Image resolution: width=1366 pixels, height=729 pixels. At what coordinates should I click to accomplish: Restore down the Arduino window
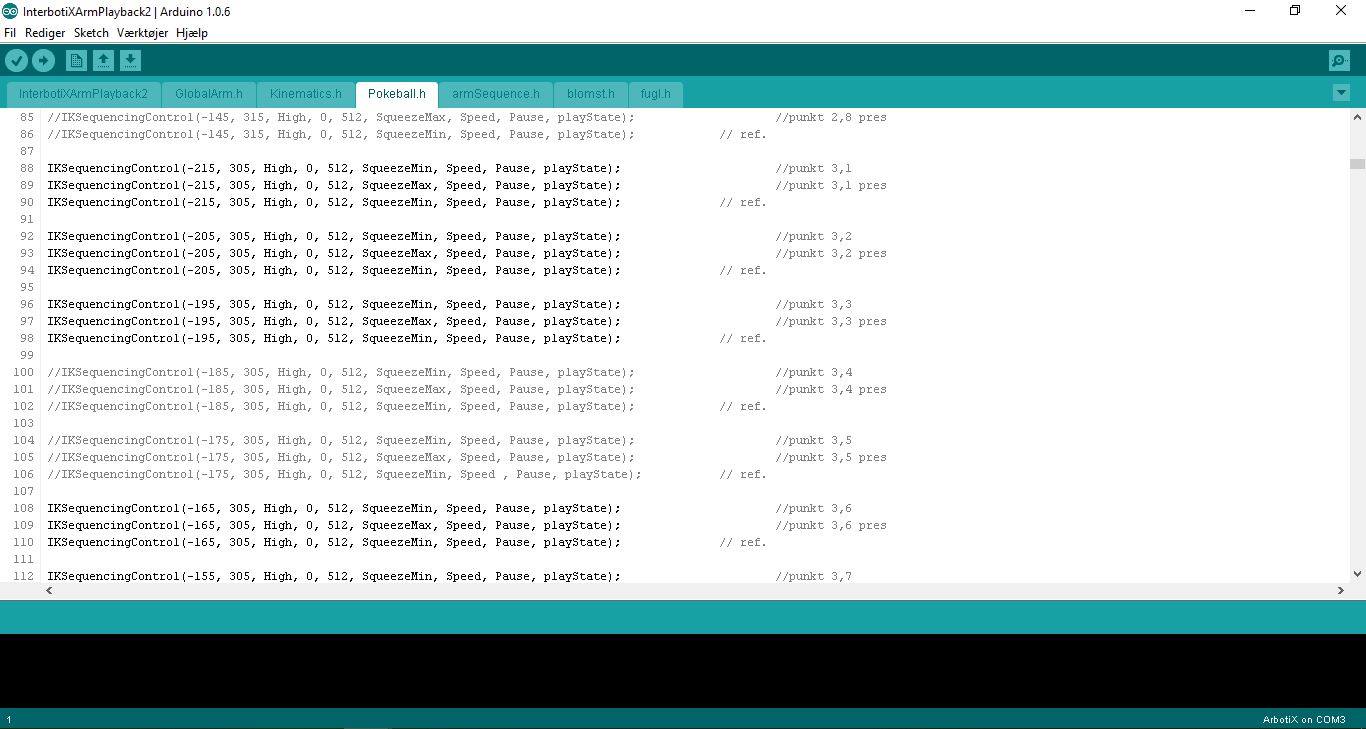click(1295, 11)
